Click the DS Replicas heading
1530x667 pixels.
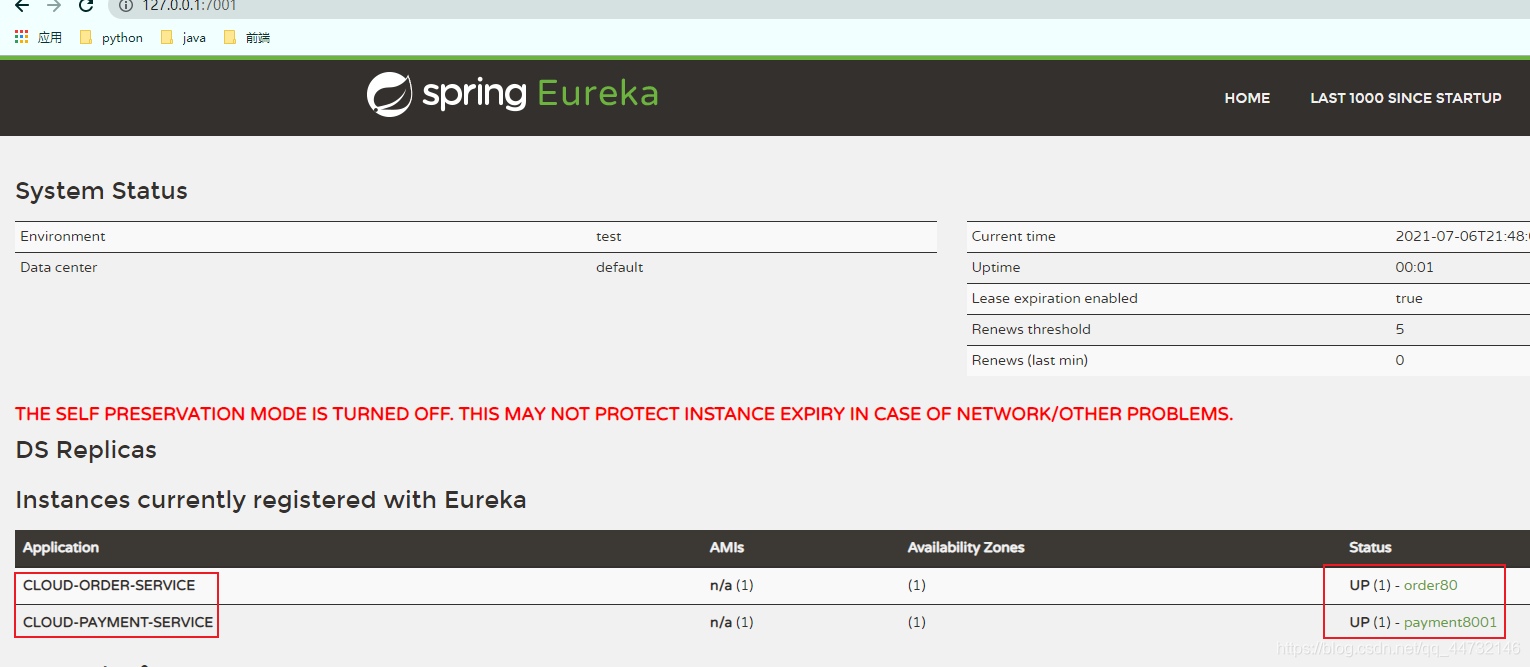[x=86, y=450]
